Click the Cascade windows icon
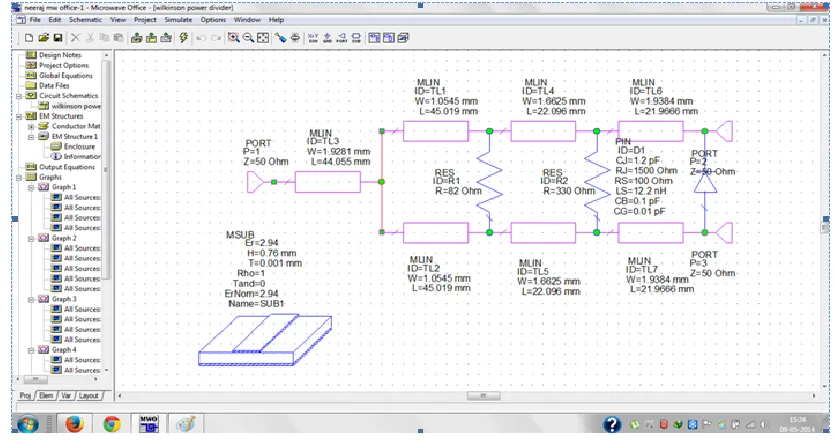Image resolution: width=834 pixels, height=440 pixels. (403, 38)
